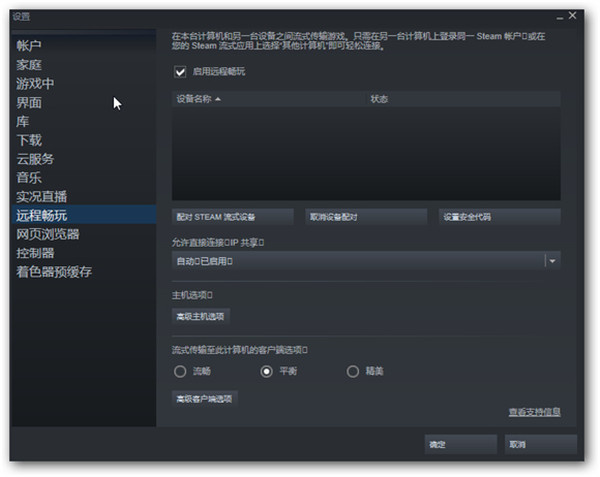Select the 流畅 radio option
The image size is (600, 477).
180,371
